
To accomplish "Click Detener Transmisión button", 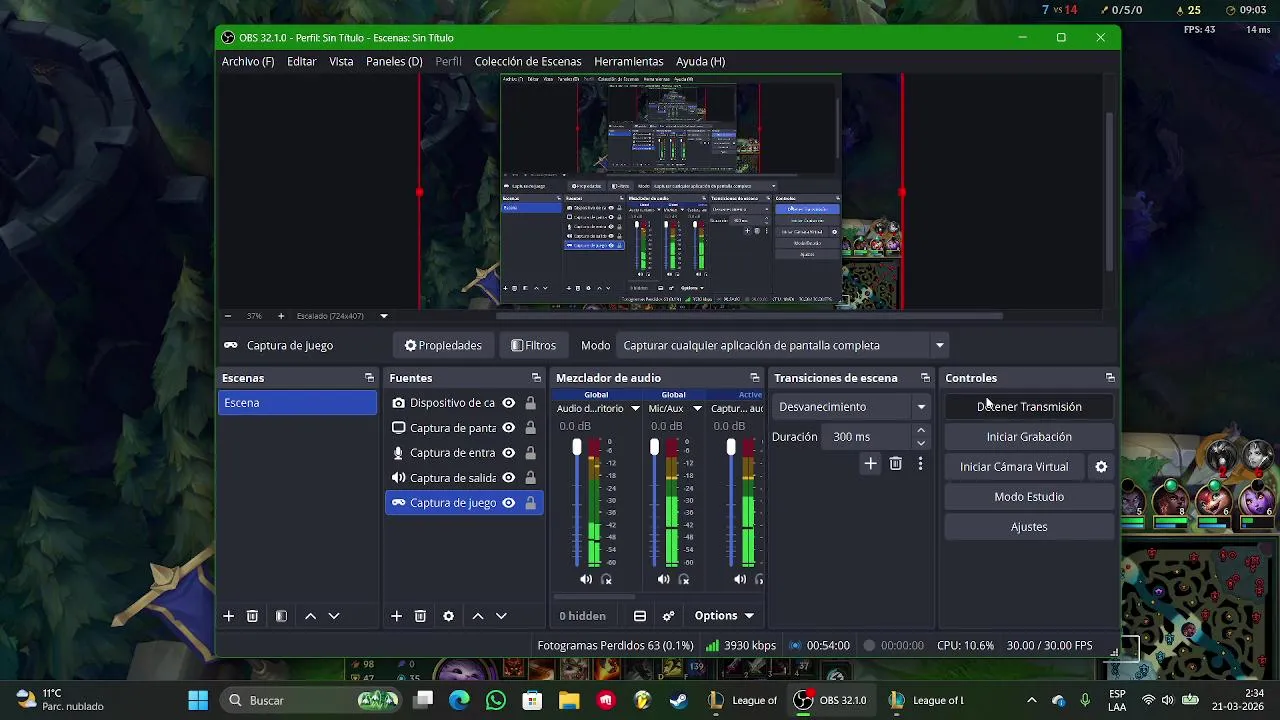I will (1029, 407).
